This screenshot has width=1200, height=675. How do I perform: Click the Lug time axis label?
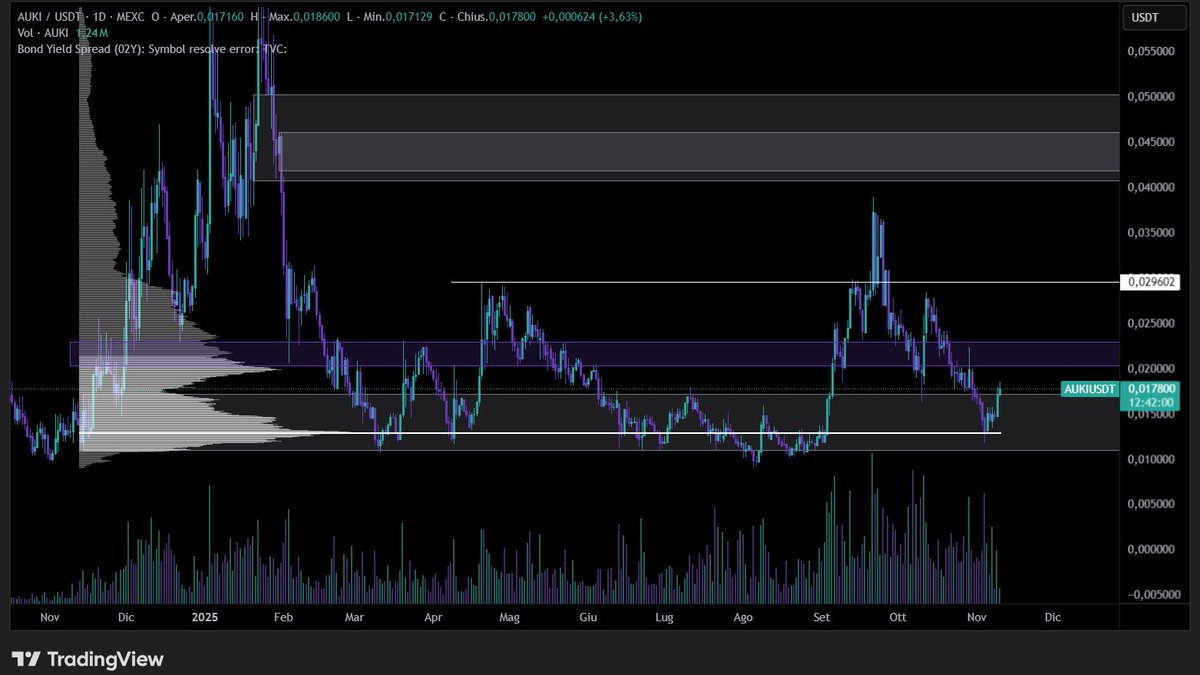tap(665, 618)
